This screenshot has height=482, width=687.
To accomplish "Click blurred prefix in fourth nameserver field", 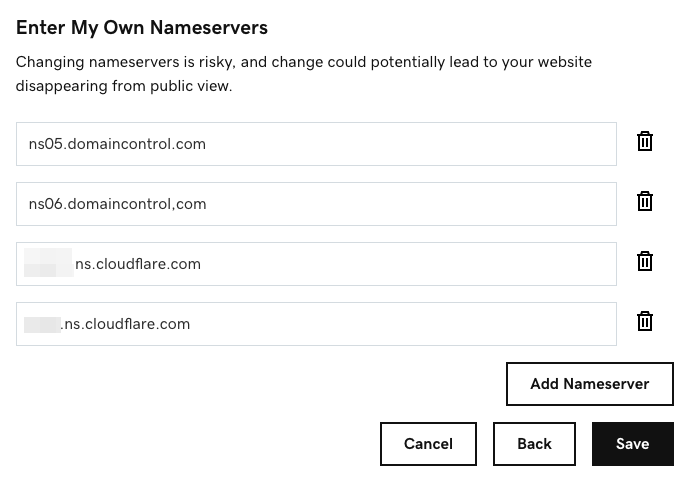I will (x=42, y=325).
